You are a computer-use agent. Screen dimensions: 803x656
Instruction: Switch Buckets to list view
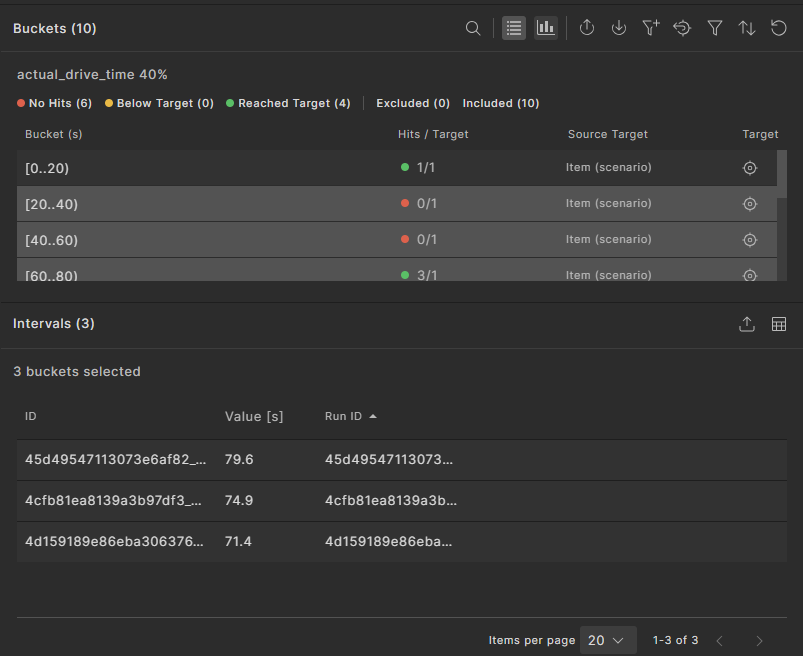514,28
